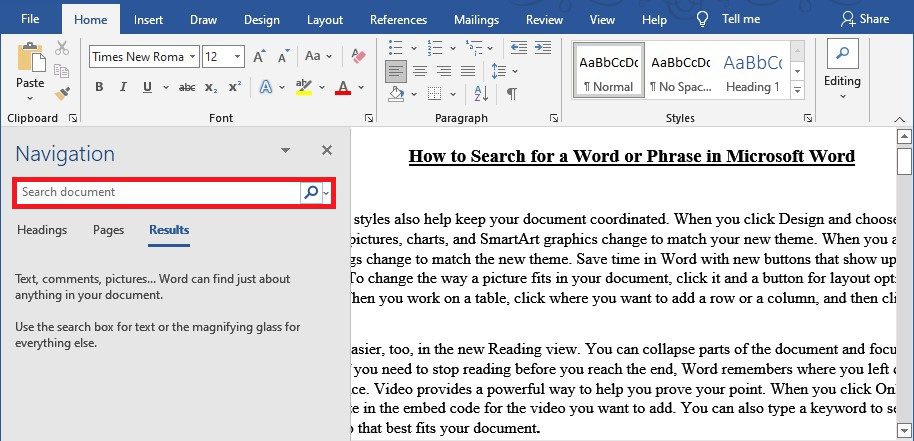Sort text with A-Z icon
The height and width of the screenshot is (441, 914).
pyautogui.click(x=481, y=93)
